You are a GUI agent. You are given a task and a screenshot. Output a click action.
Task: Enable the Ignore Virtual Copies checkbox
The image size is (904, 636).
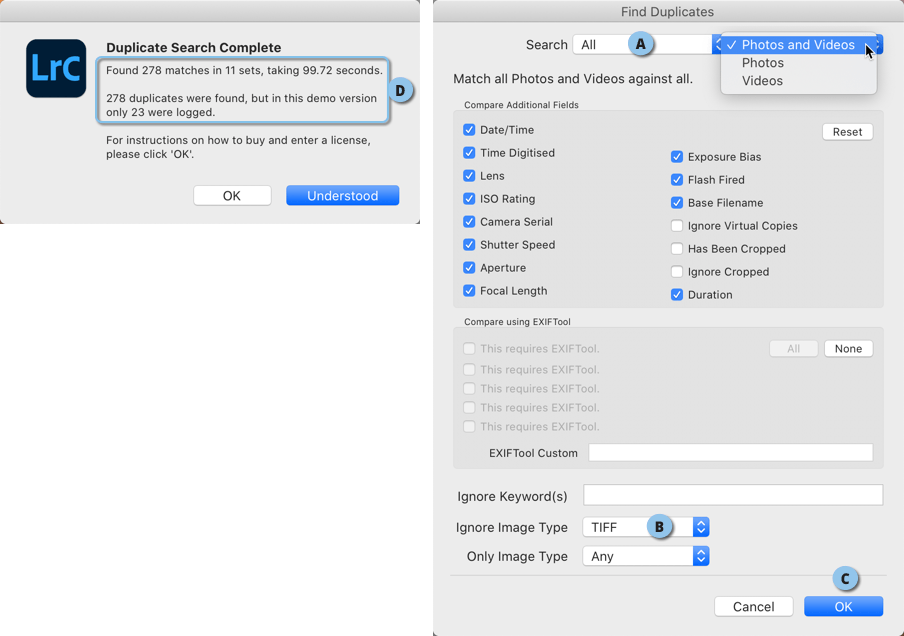(x=677, y=226)
